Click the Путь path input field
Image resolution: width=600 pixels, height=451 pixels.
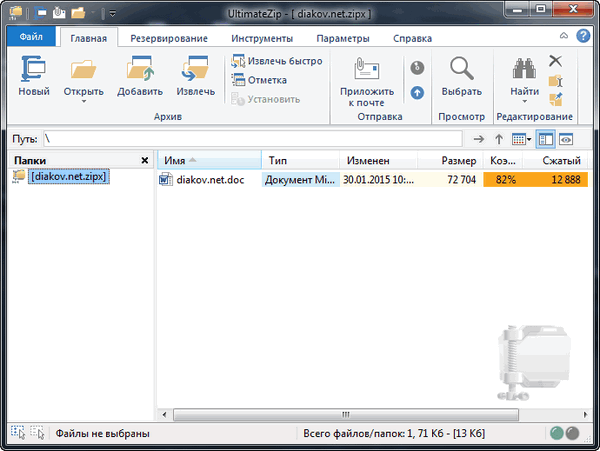pos(253,139)
